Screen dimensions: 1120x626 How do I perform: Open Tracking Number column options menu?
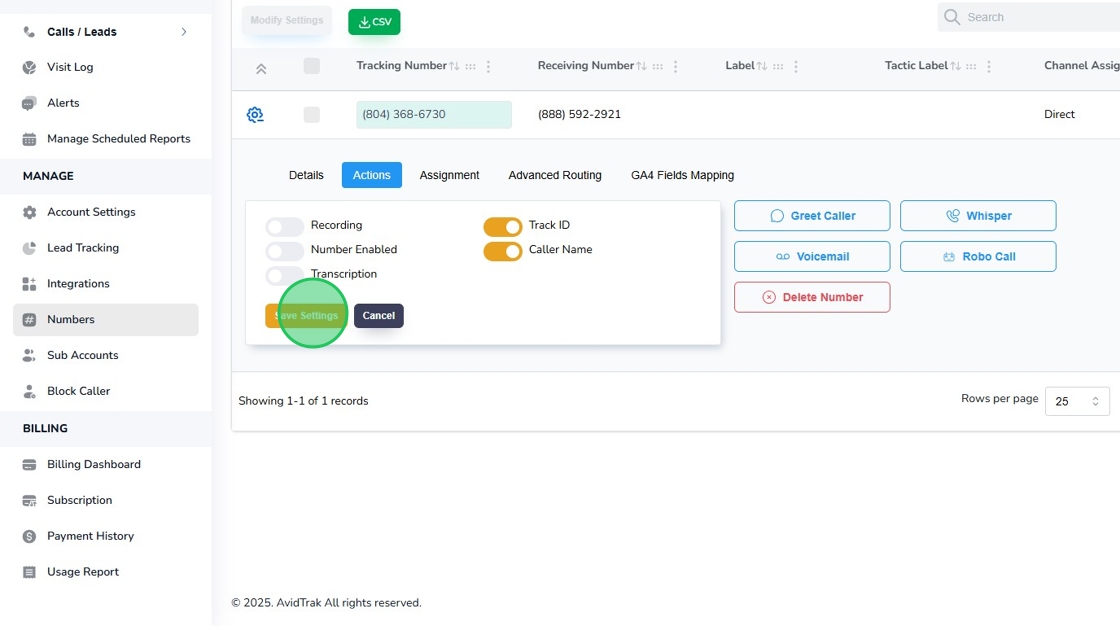pyautogui.click(x=489, y=66)
